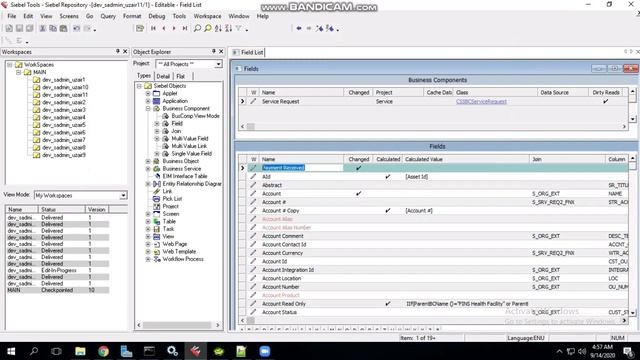Click the pencil icon of Abstract row
Screen dimensions: 640x360
pos(253,185)
